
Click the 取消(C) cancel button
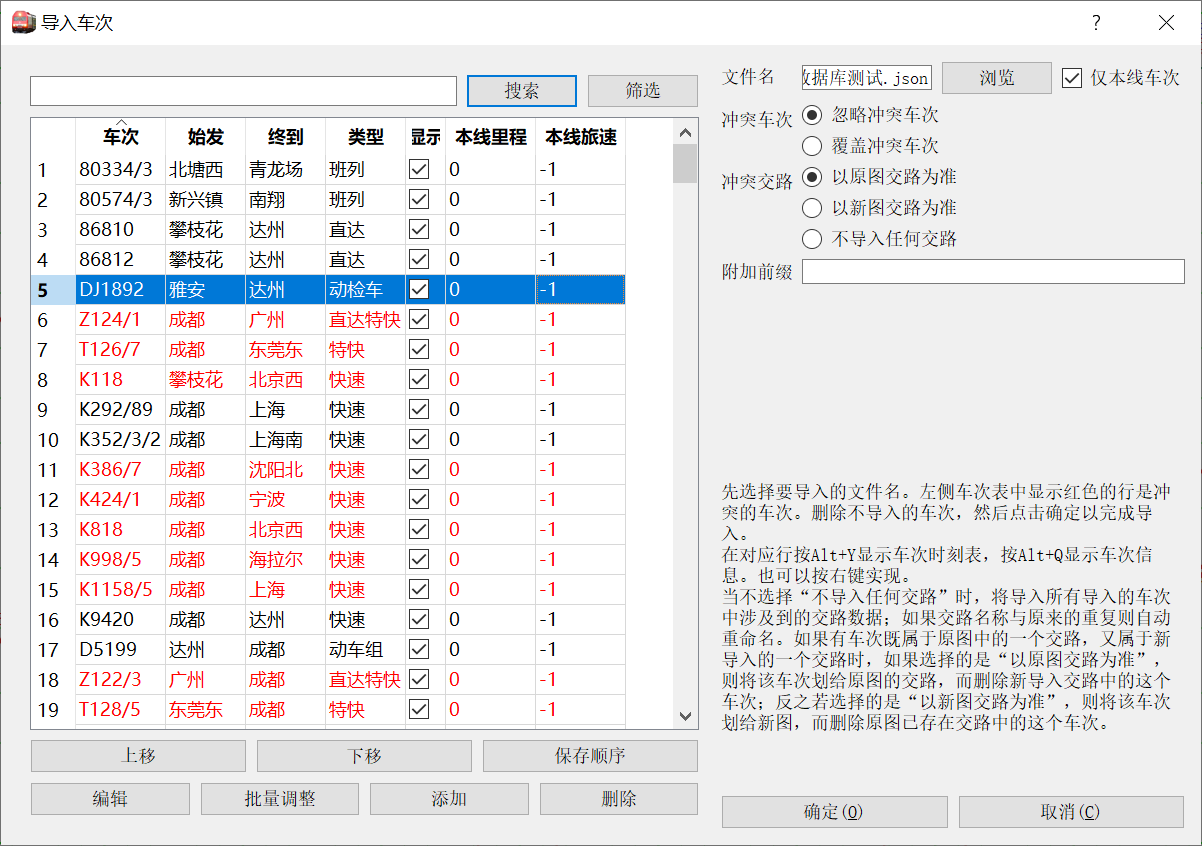click(x=1071, y=812)
